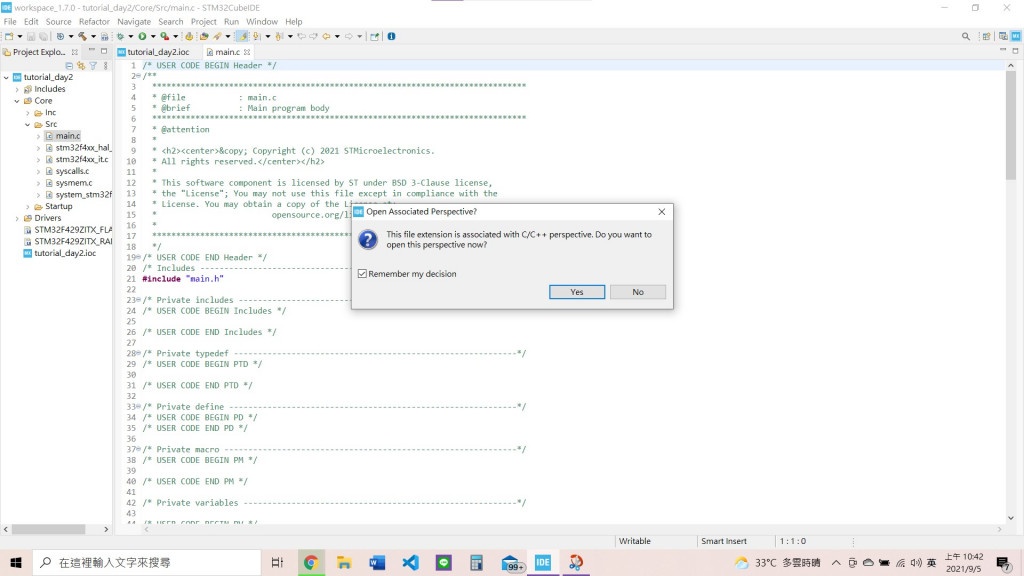
Task: Open the Project menu
Action: pyautogui.click(x=203, y=22)
